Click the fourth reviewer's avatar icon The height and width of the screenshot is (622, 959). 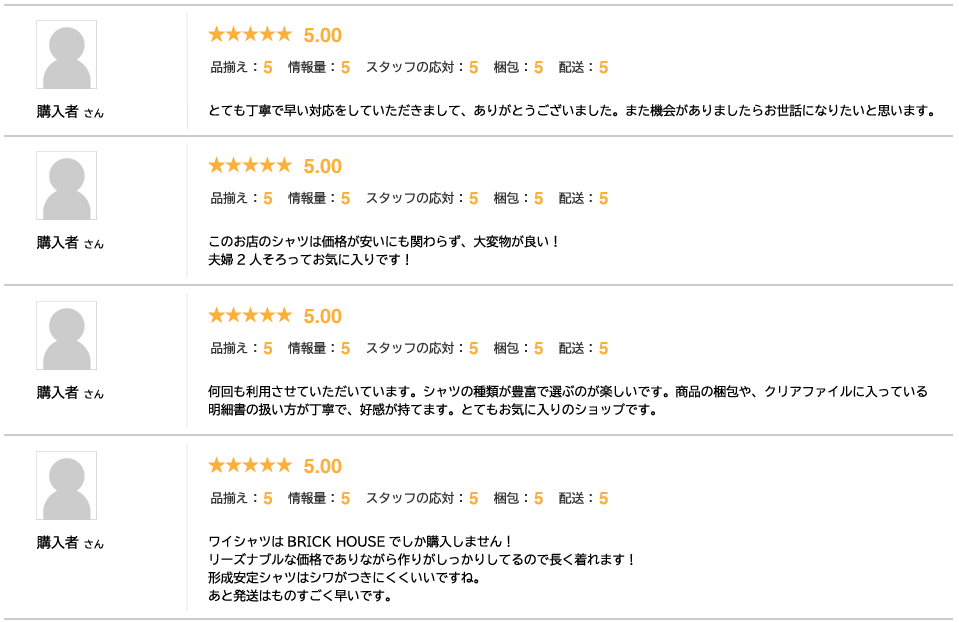coord(66,486)
